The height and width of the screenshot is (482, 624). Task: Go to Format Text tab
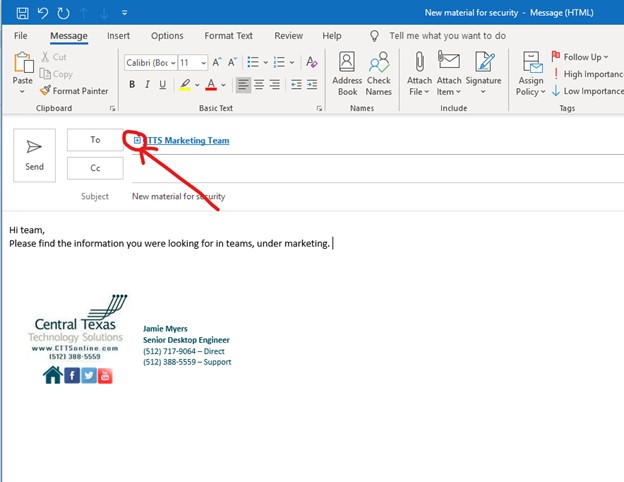(x=228, y=36)
